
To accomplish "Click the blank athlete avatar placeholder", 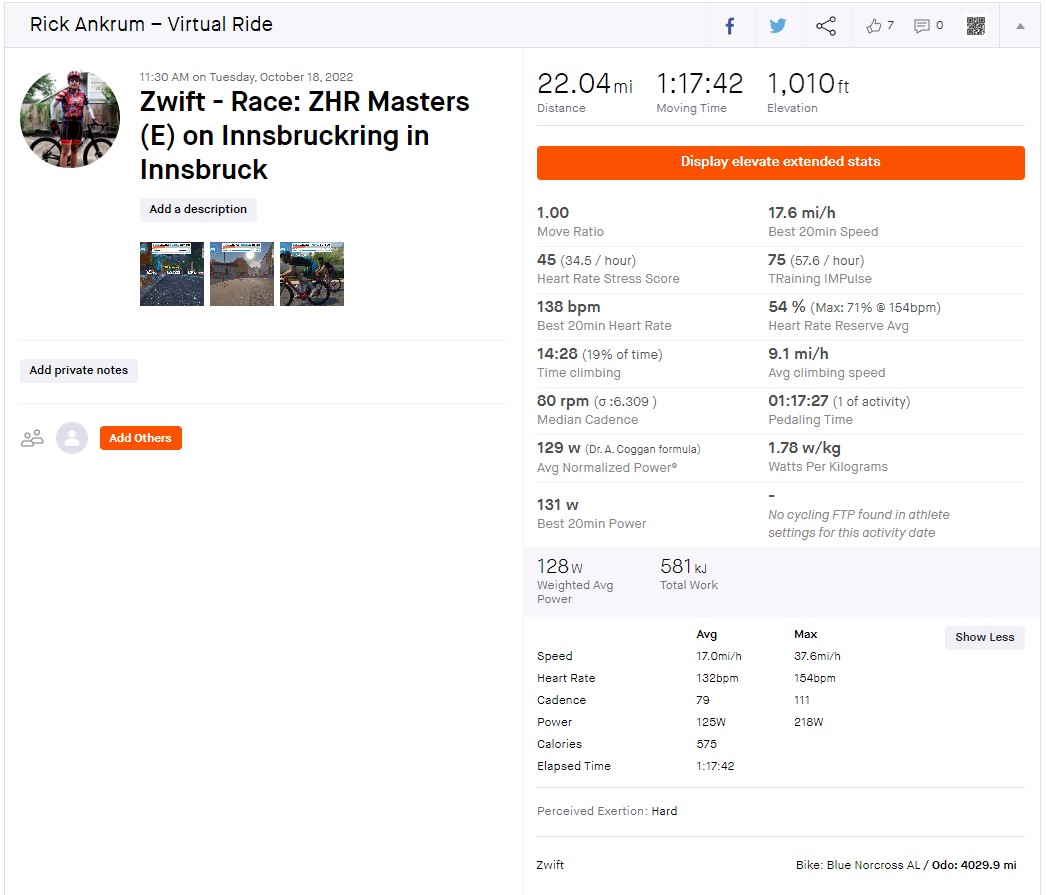I will point(72,438).
